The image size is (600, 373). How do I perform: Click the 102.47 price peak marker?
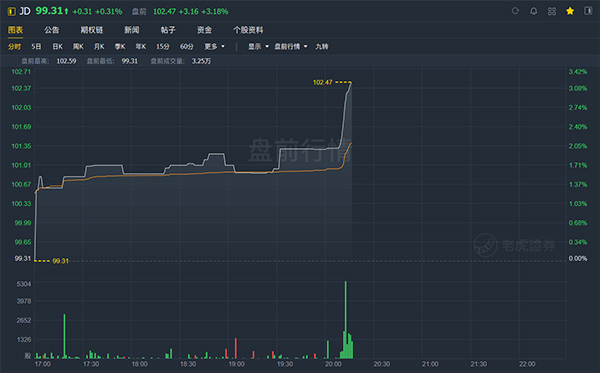[x=323, y=82]
